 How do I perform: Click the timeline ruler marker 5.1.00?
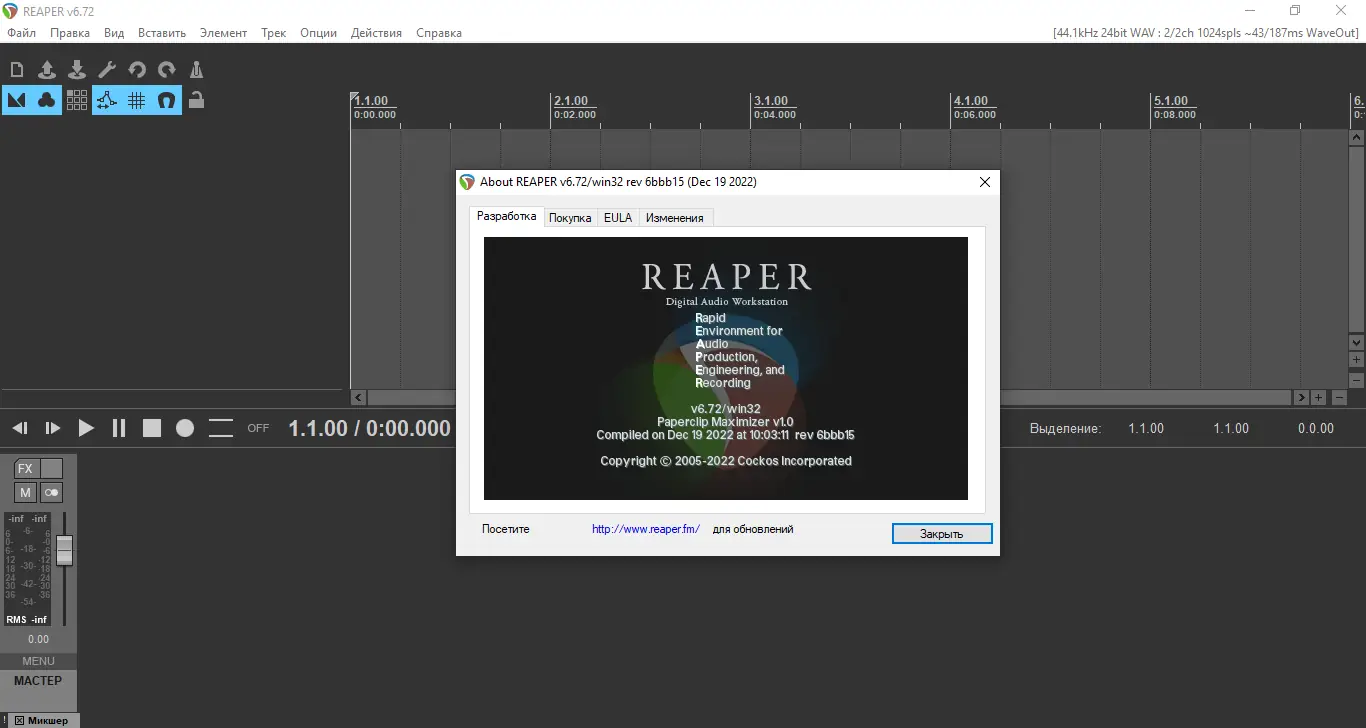pyautogui.click(x=1171, y=101)
